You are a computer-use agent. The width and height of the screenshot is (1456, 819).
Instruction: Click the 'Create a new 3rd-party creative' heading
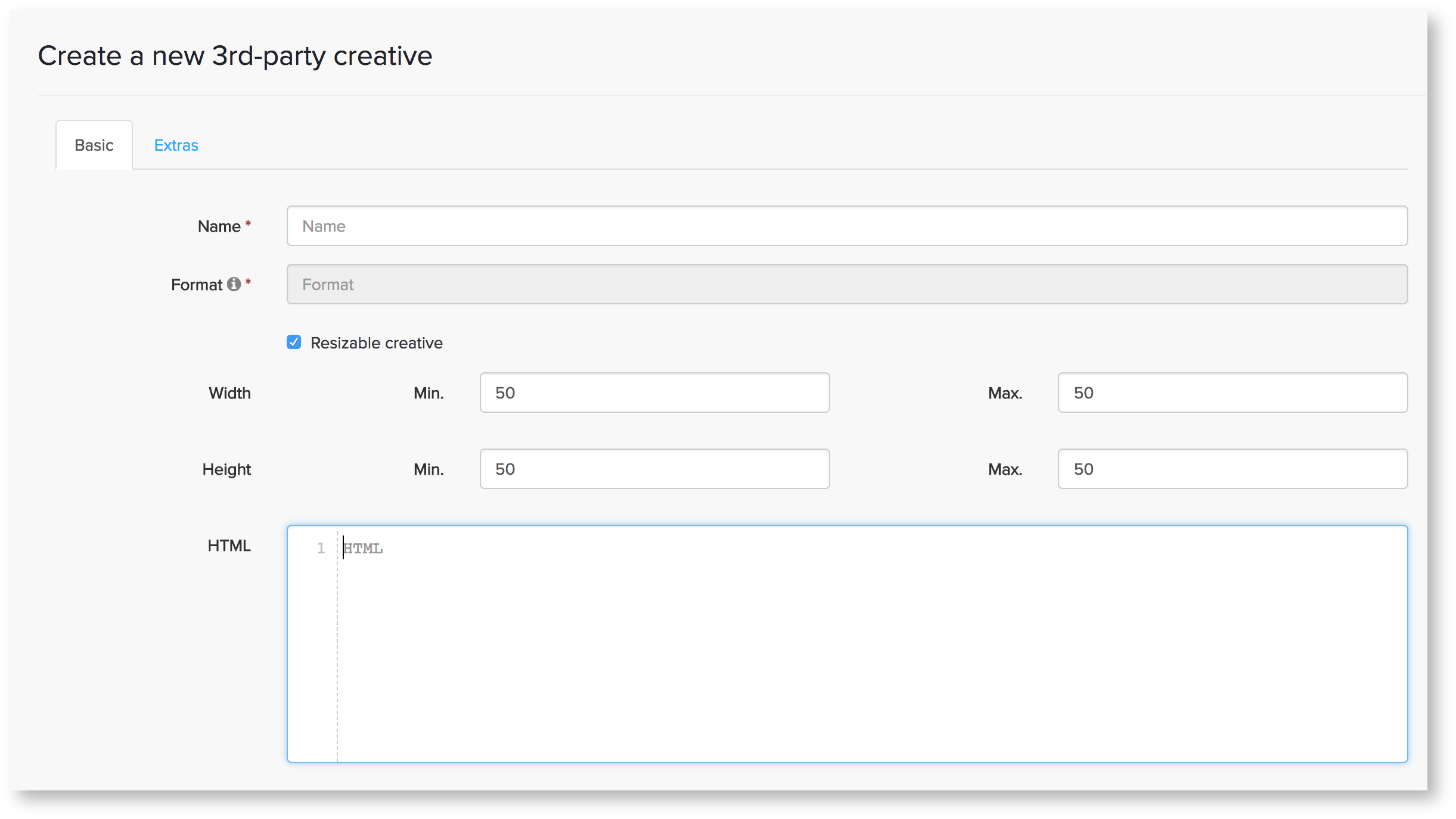coord(235,56)
